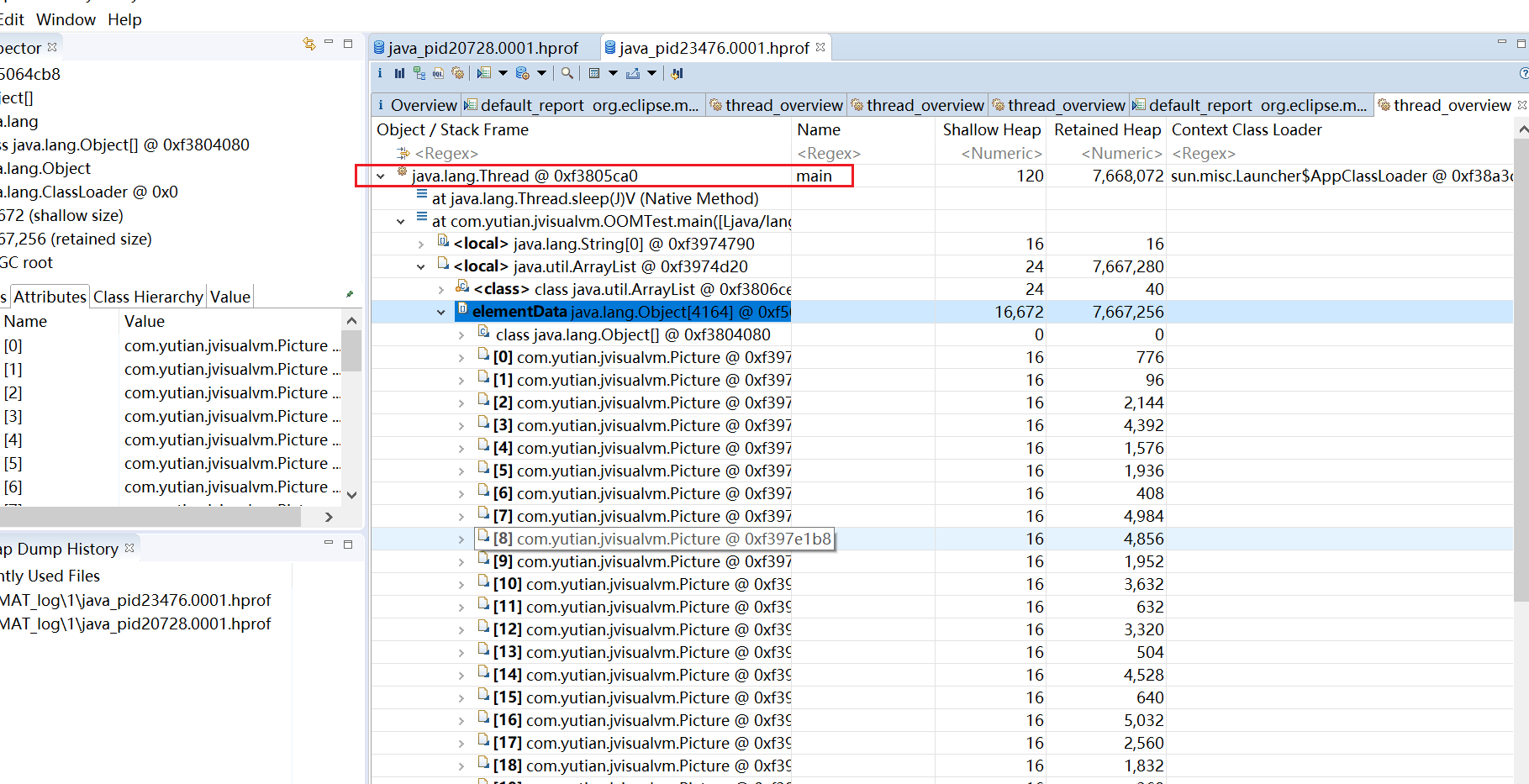This screenshot has width=1529, height=784.
Task: Collapse the elementData Object[4164] node
Action: pyautogui.click(x=441, y=313)
